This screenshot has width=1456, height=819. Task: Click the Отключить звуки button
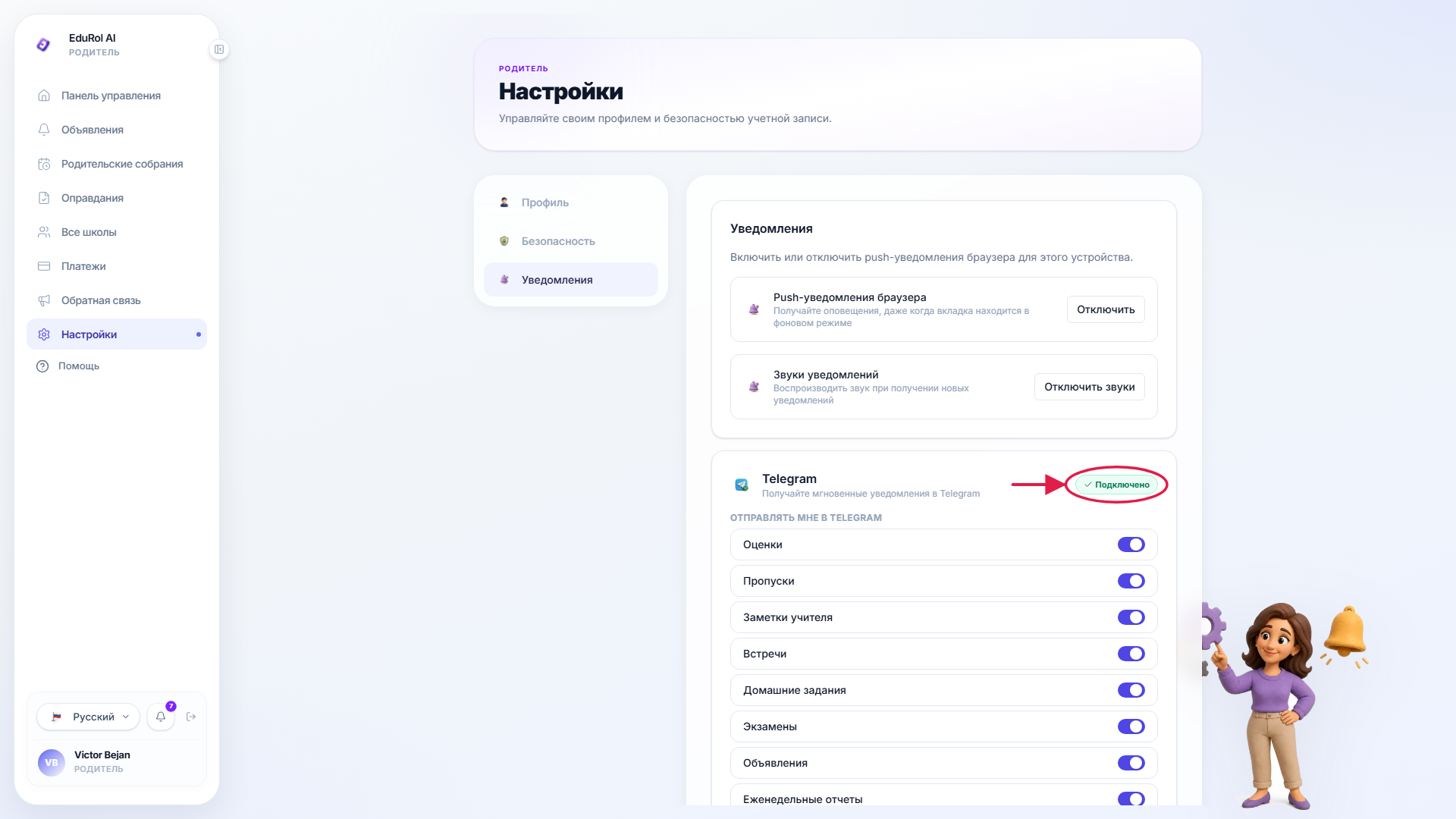(x=1089, y=387)
